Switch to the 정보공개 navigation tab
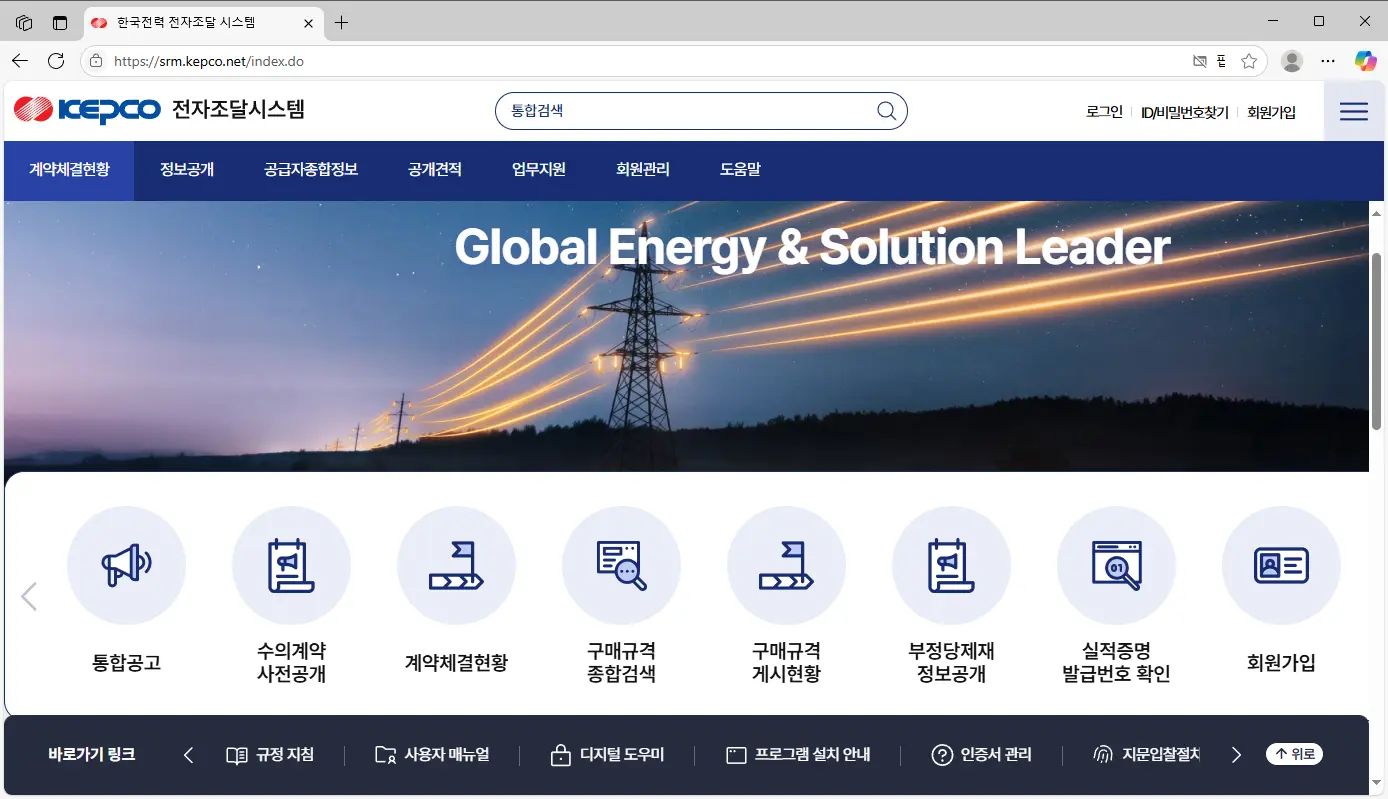This screenshot has width=1388, height=799. click(185, 170)
